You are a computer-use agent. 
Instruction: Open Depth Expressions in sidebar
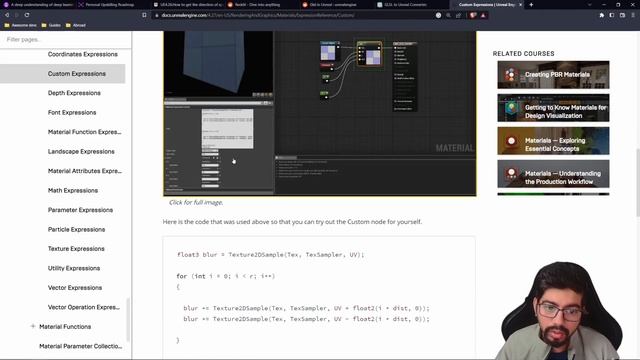[74, 93]
